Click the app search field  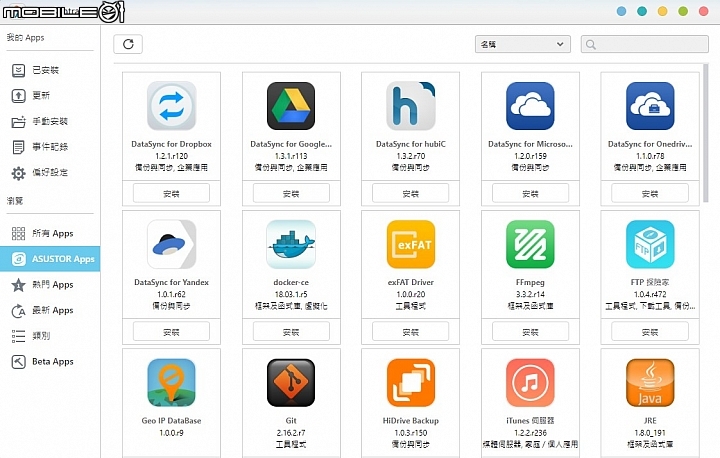pyautogui.click(x=645, y=44)
